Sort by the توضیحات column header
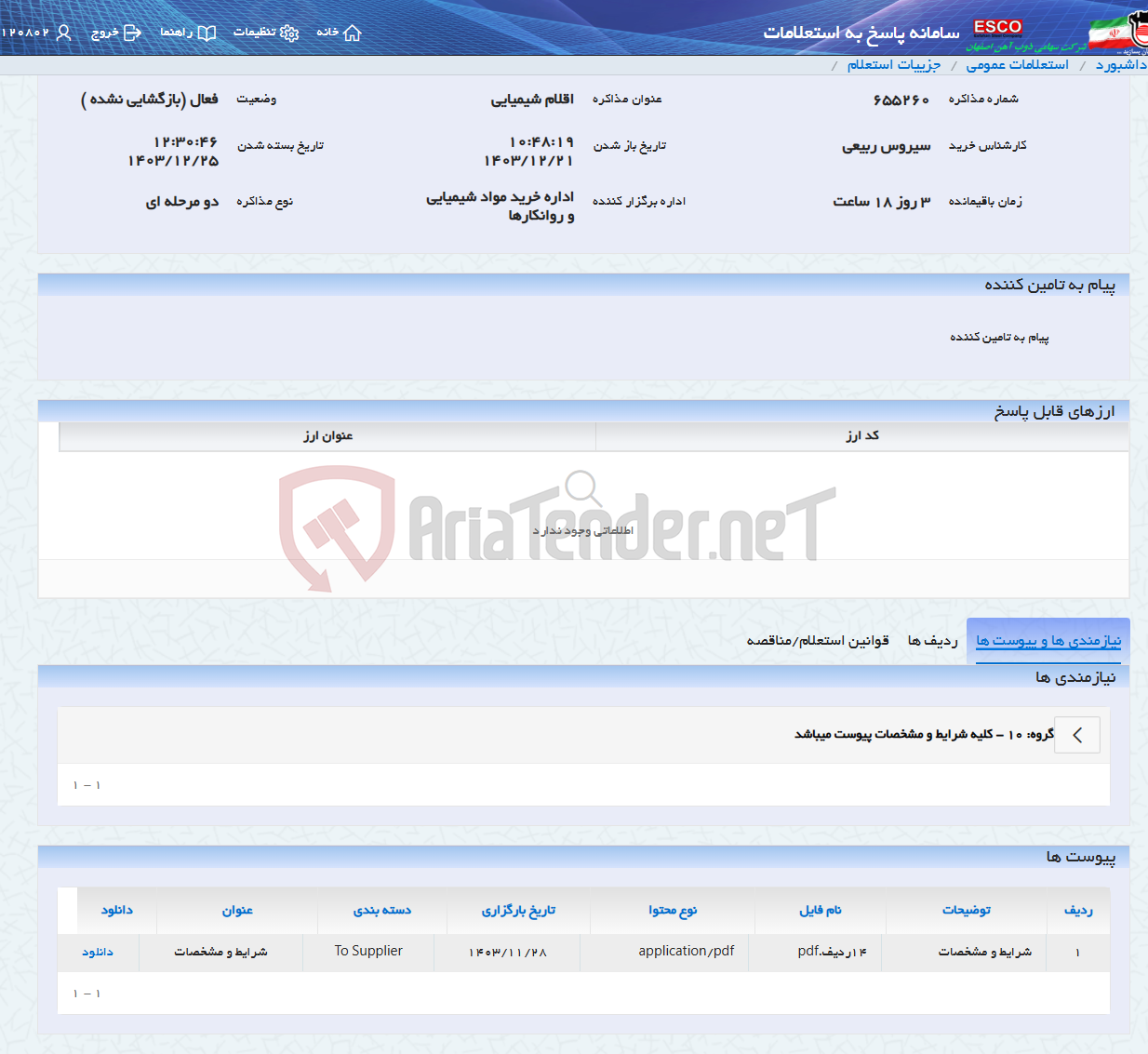Viewport: 1148px width, 1054px height. (967, 911)
